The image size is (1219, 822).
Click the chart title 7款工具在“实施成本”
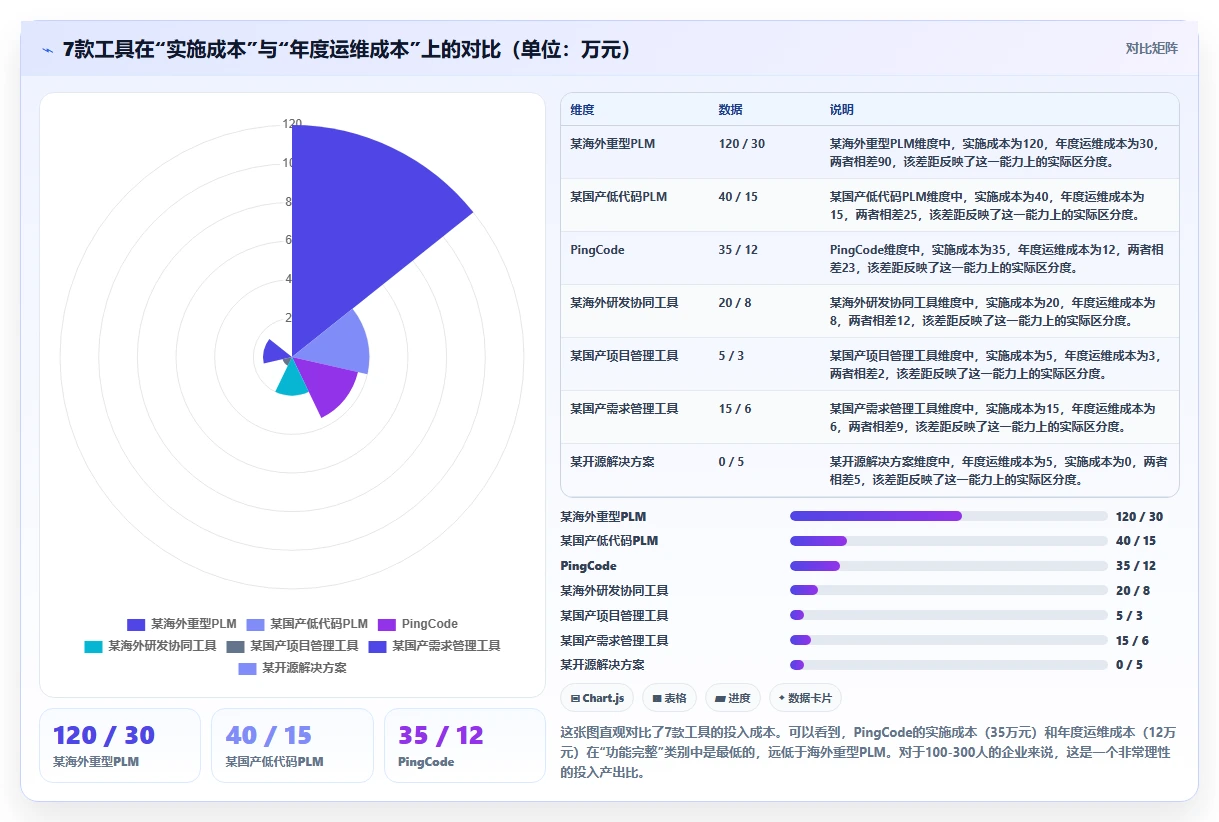(x=347, y=50)
